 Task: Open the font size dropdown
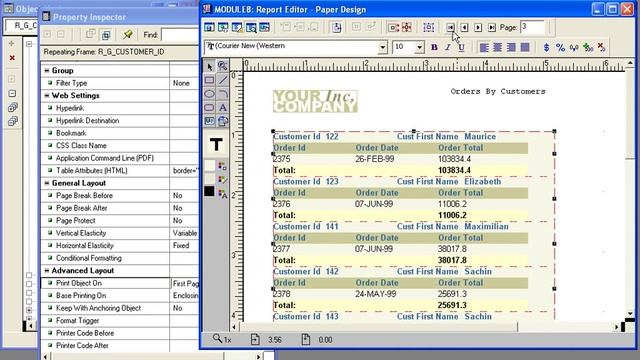pos(419,47)
